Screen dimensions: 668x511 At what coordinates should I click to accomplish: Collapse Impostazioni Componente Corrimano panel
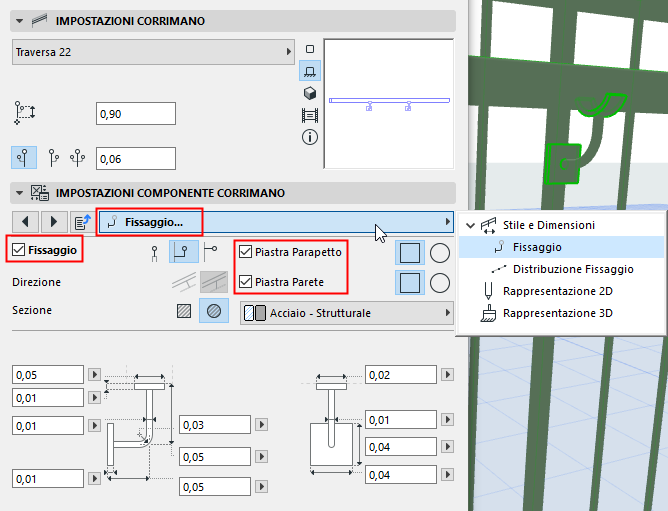(x=19, y=193)
